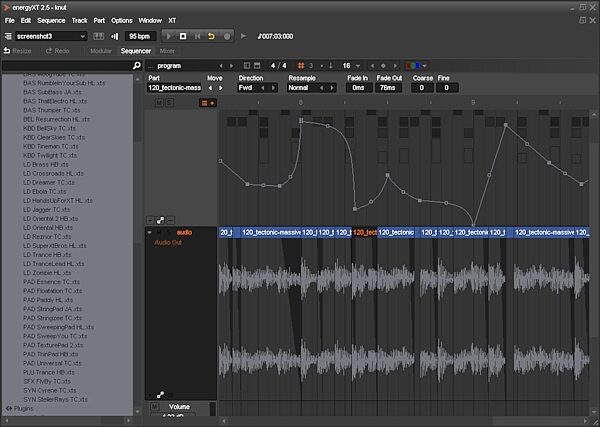The image size is (600, 427).
Task: Move part left with Move arrow
Action: coord(210,88)
